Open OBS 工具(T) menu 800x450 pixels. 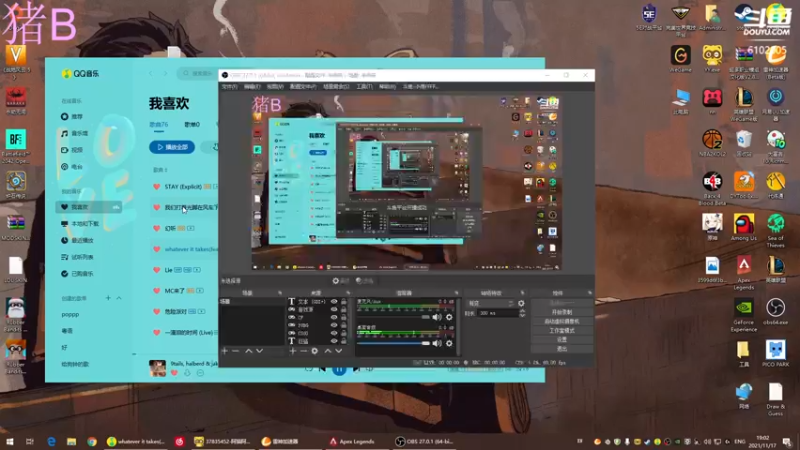(x=364, y=87)
